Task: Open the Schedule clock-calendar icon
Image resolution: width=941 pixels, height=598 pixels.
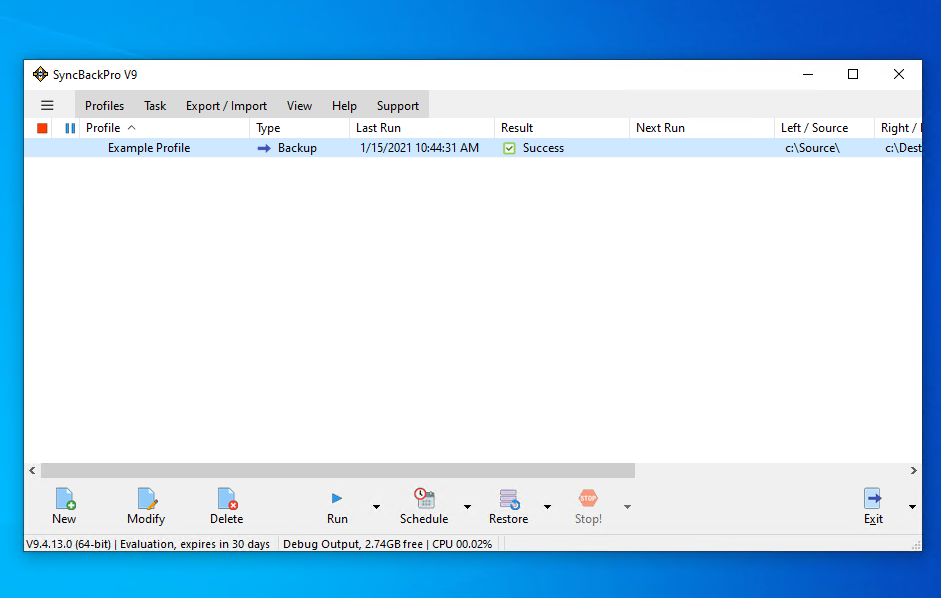Action: (x=424, y=498)
